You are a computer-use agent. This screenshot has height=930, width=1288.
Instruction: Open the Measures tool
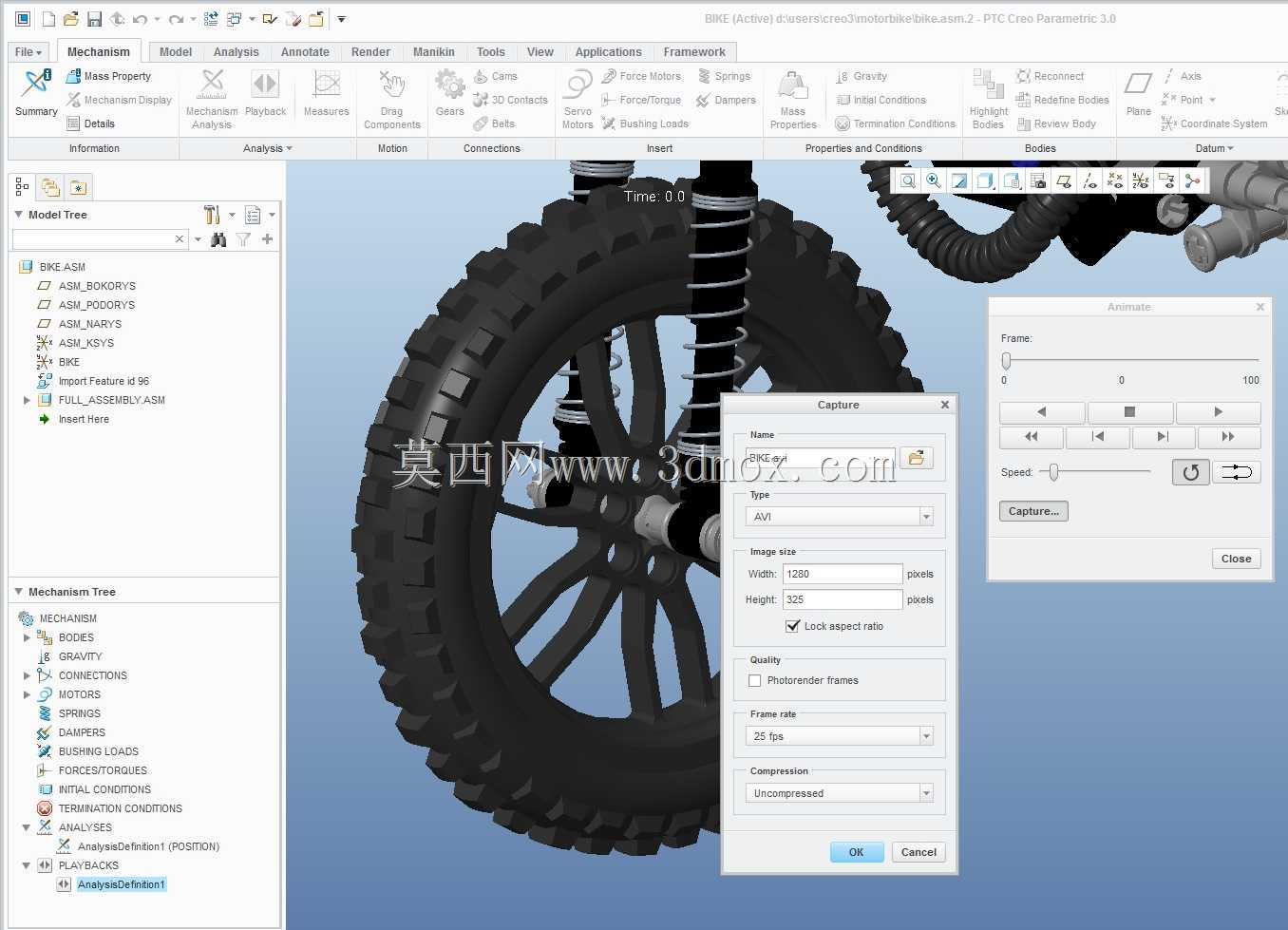click(326, 93)
